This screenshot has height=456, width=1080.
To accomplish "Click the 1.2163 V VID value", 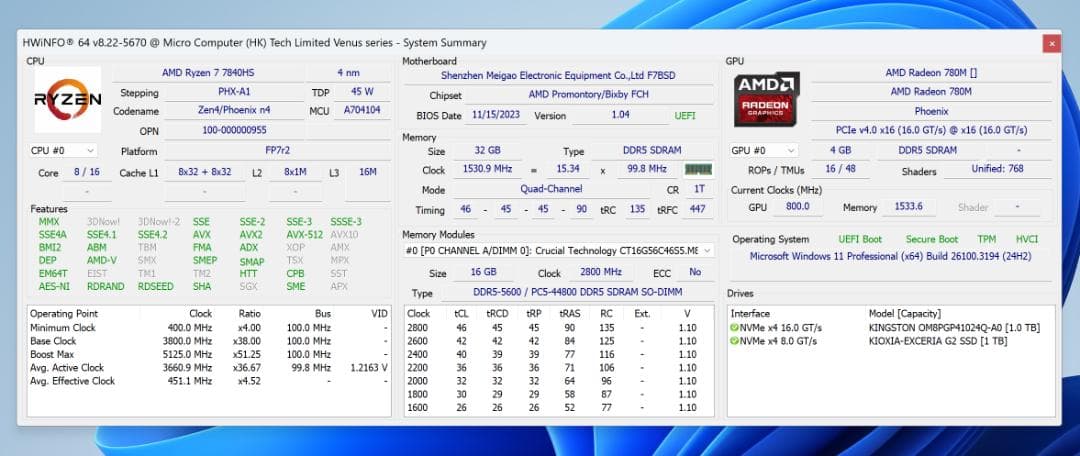I will pos(369,368).
